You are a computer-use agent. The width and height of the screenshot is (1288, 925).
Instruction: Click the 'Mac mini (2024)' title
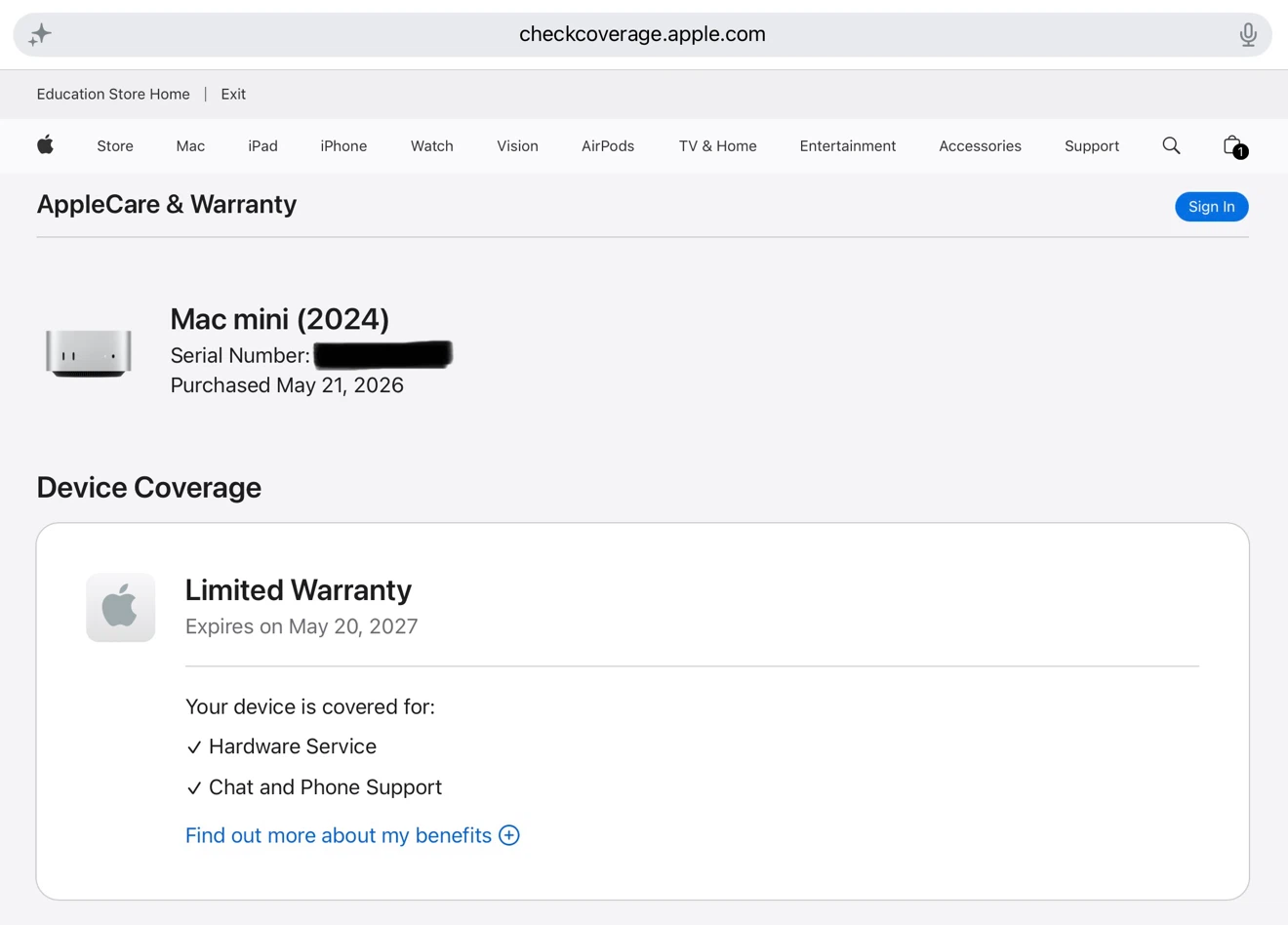[280, 319]
